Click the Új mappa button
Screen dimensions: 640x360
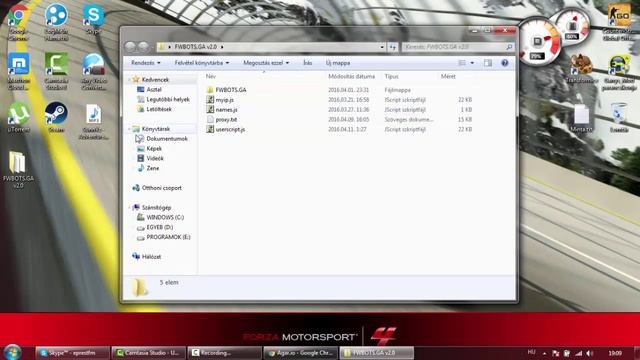pyautogui.click(x=338, y=63)
